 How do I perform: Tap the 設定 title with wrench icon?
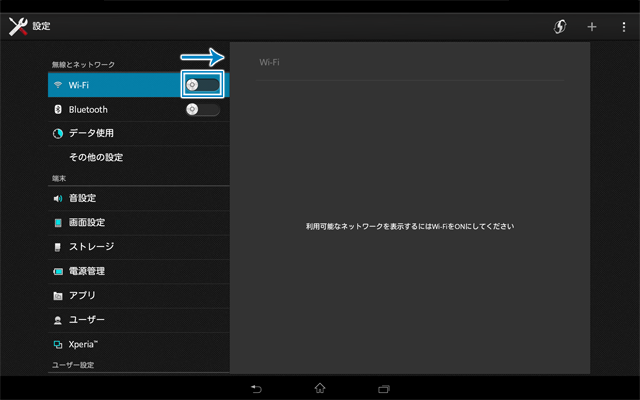click(30, 26)
